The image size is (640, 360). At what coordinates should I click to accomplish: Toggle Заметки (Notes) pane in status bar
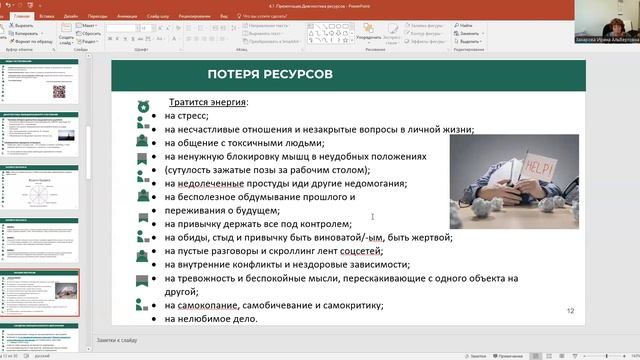pyautogui.click(x=476, y=356)
